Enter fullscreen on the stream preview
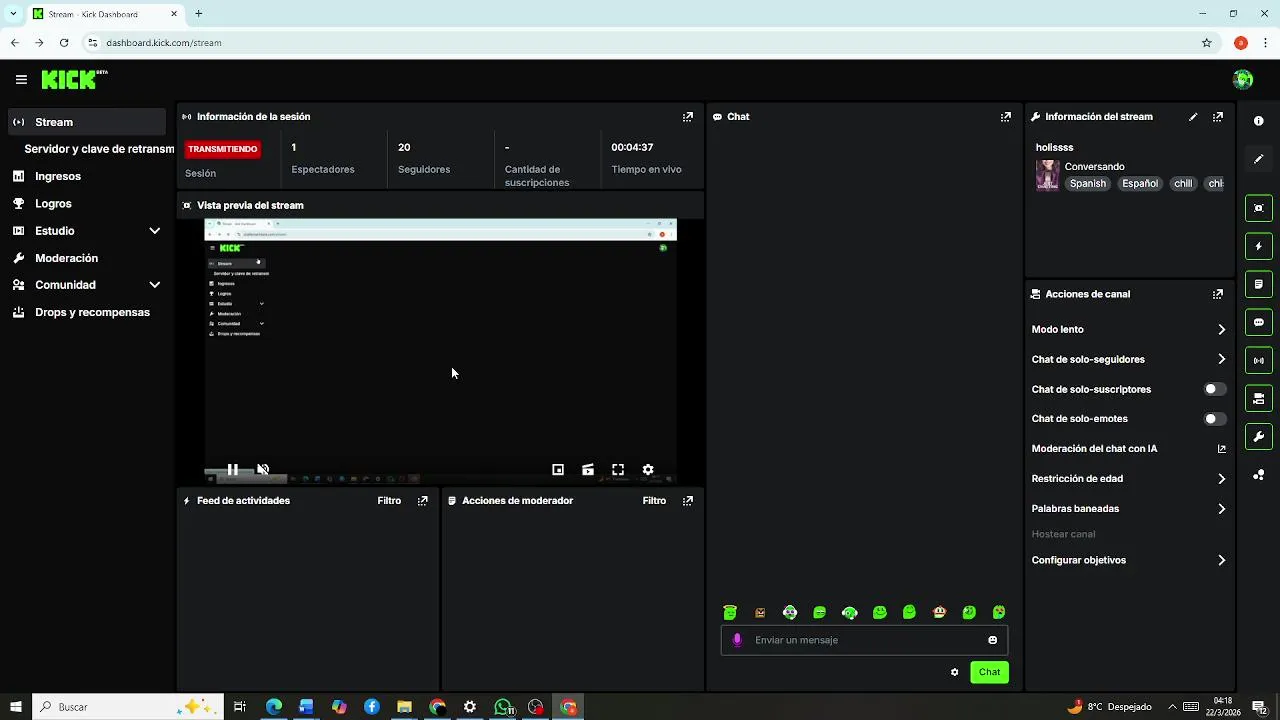Image resolution: width=1280 pixels, height=720 pixels. pos(618,469)
